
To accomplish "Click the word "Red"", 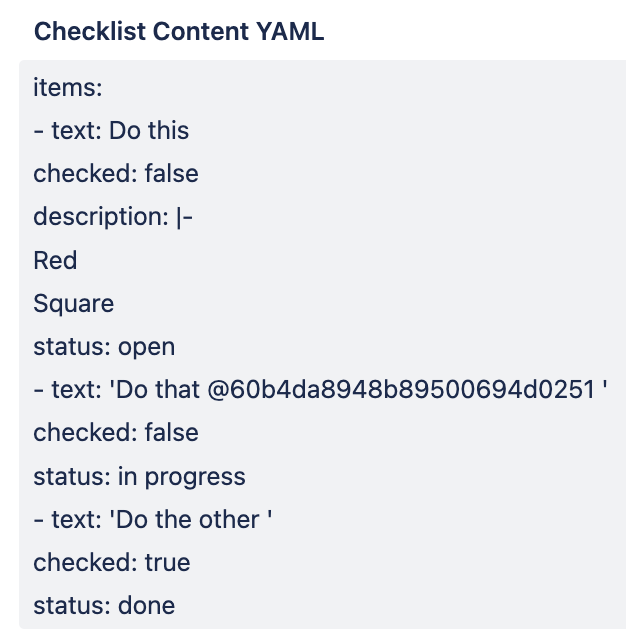I will click(55, 261).
